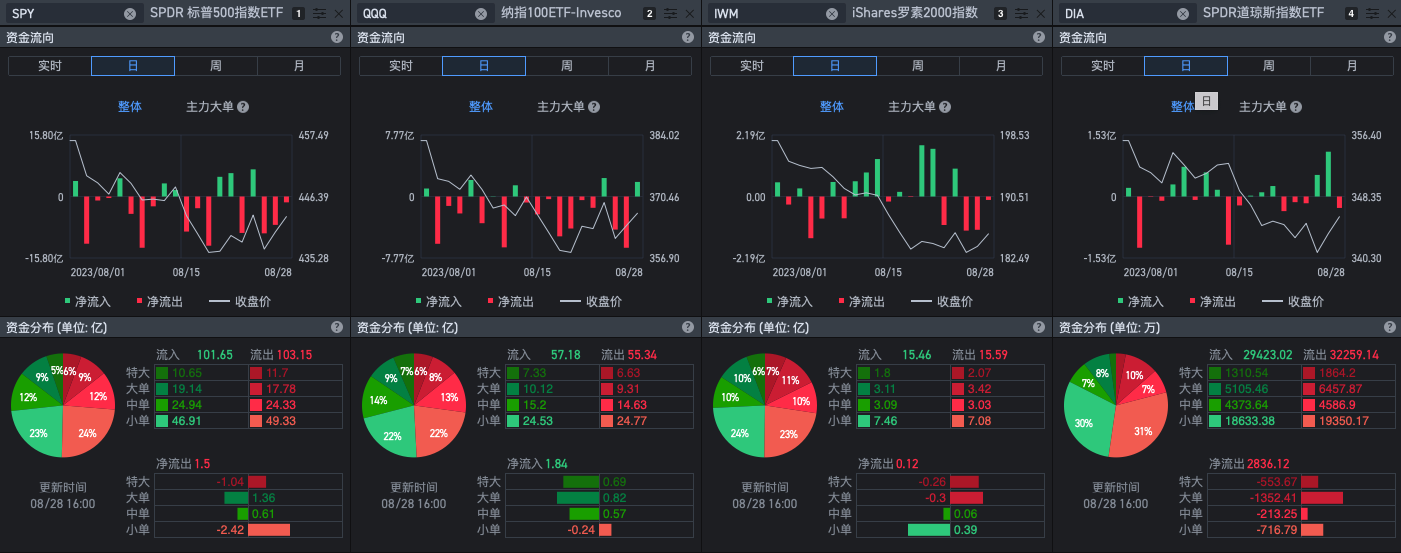
Task: Select 整体 view in IWM panel
Action: coord(832,107)
